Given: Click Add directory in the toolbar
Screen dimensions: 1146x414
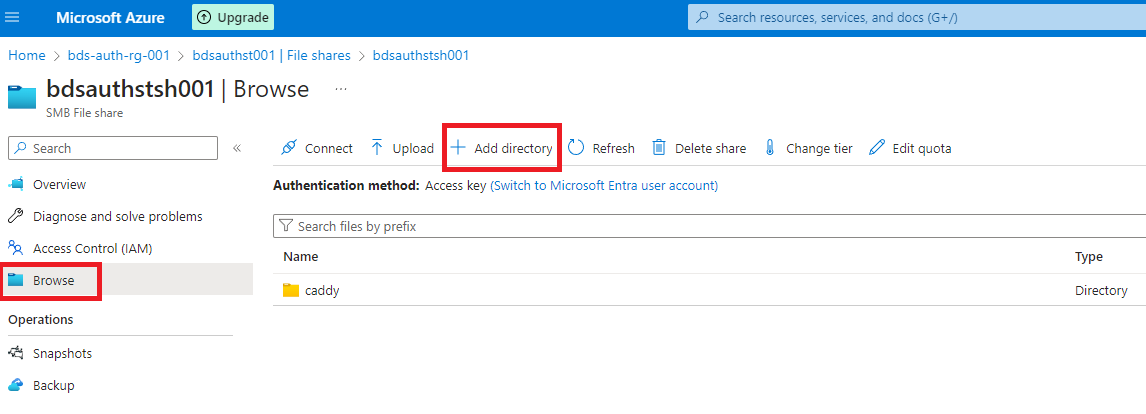Looking at the screenshot, I should coord(501,148).
